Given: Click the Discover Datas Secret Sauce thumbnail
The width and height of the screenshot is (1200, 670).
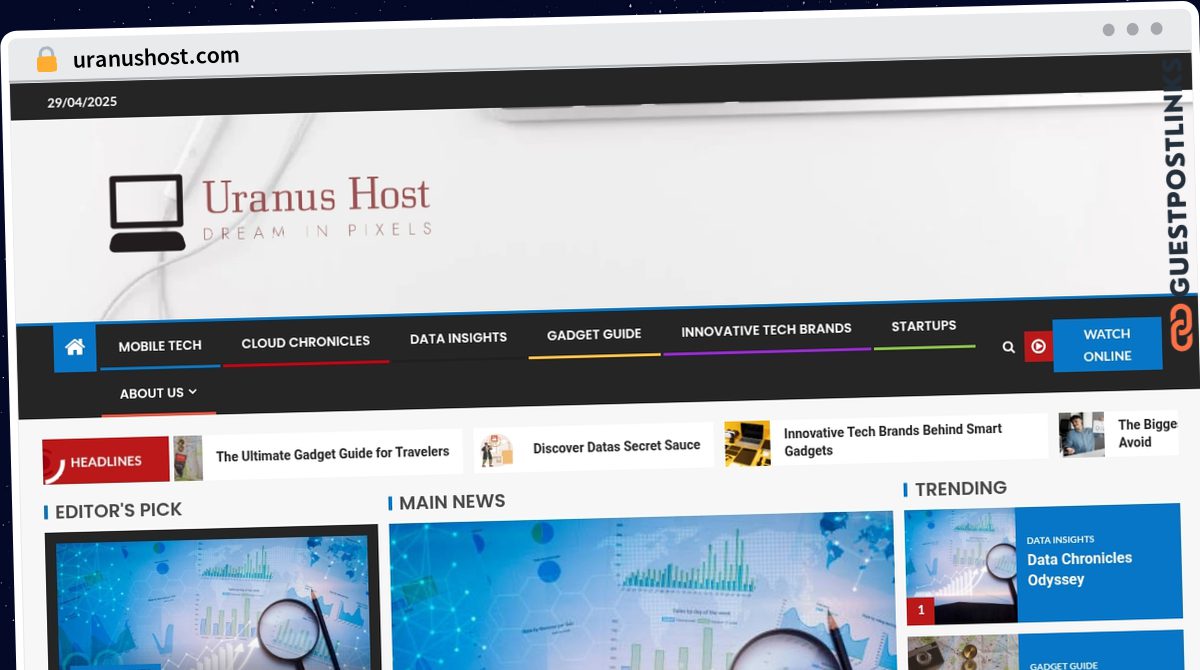Looking at the screenshot, I should coord(495,450).
